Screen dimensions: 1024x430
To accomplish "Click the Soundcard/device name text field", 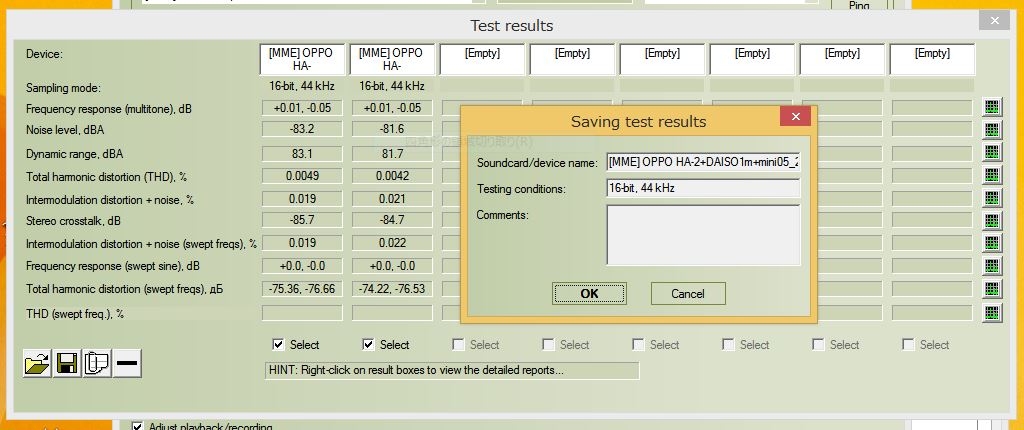I will tap(703, 162).
